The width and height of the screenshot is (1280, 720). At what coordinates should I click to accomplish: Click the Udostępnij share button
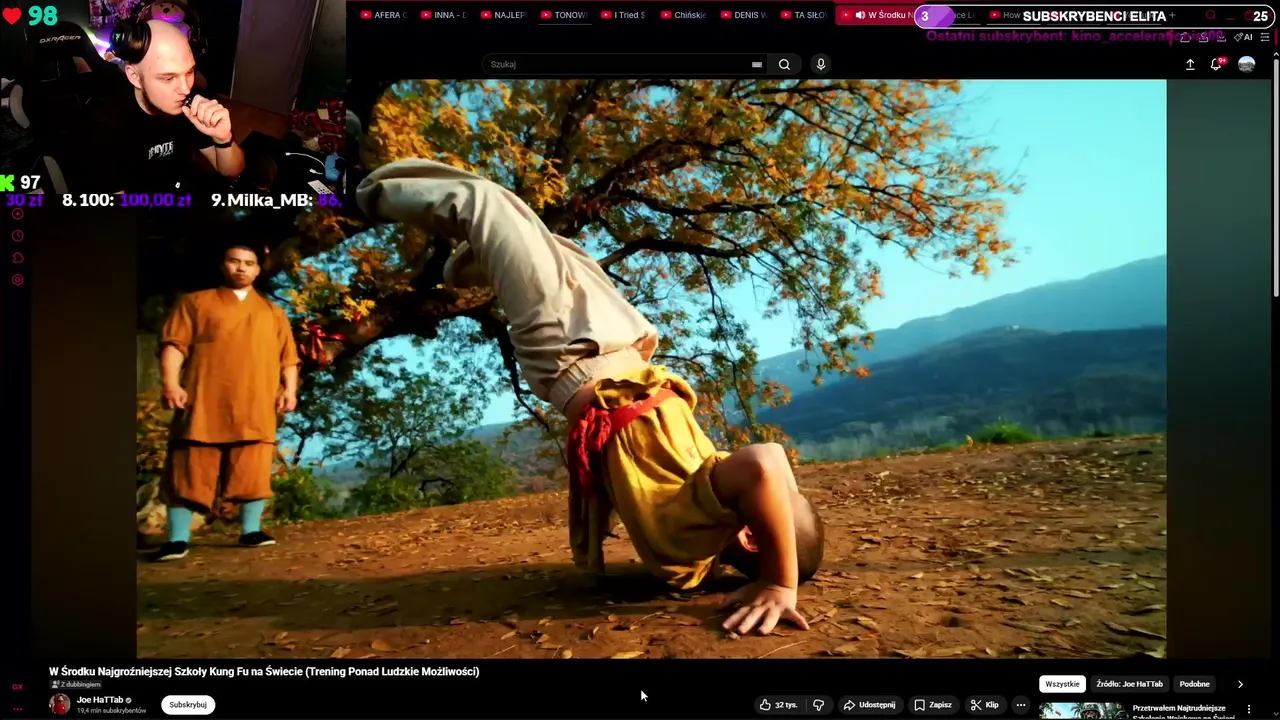pyautogui.click(x=869, y=704)
